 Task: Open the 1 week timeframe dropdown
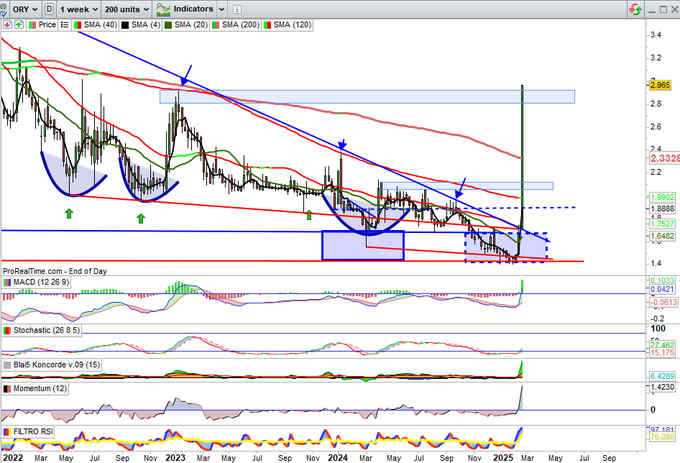coord(79,9)
